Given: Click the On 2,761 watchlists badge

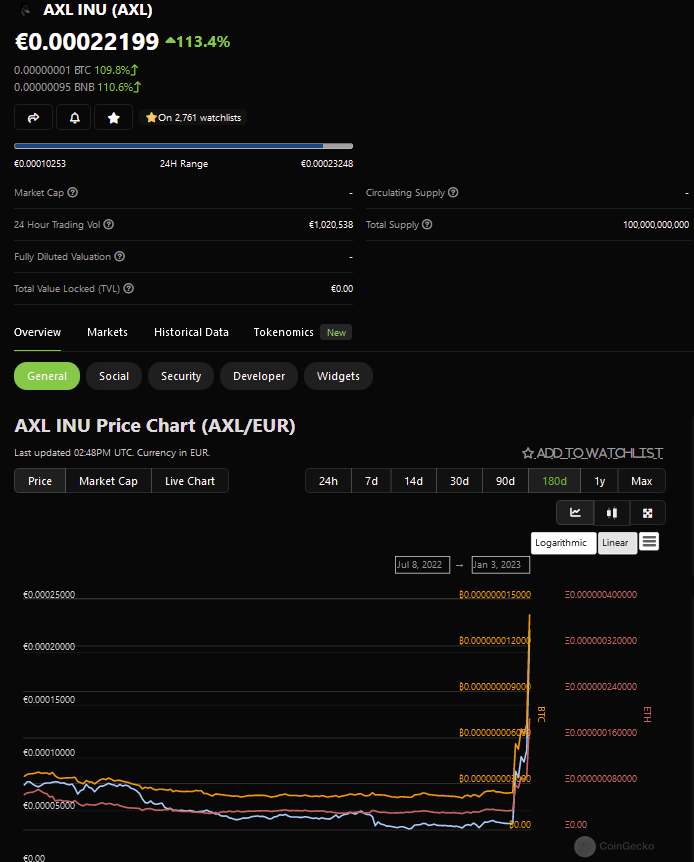Looking at the screenshot, I should pyautogui.click(x=193, y=117).
